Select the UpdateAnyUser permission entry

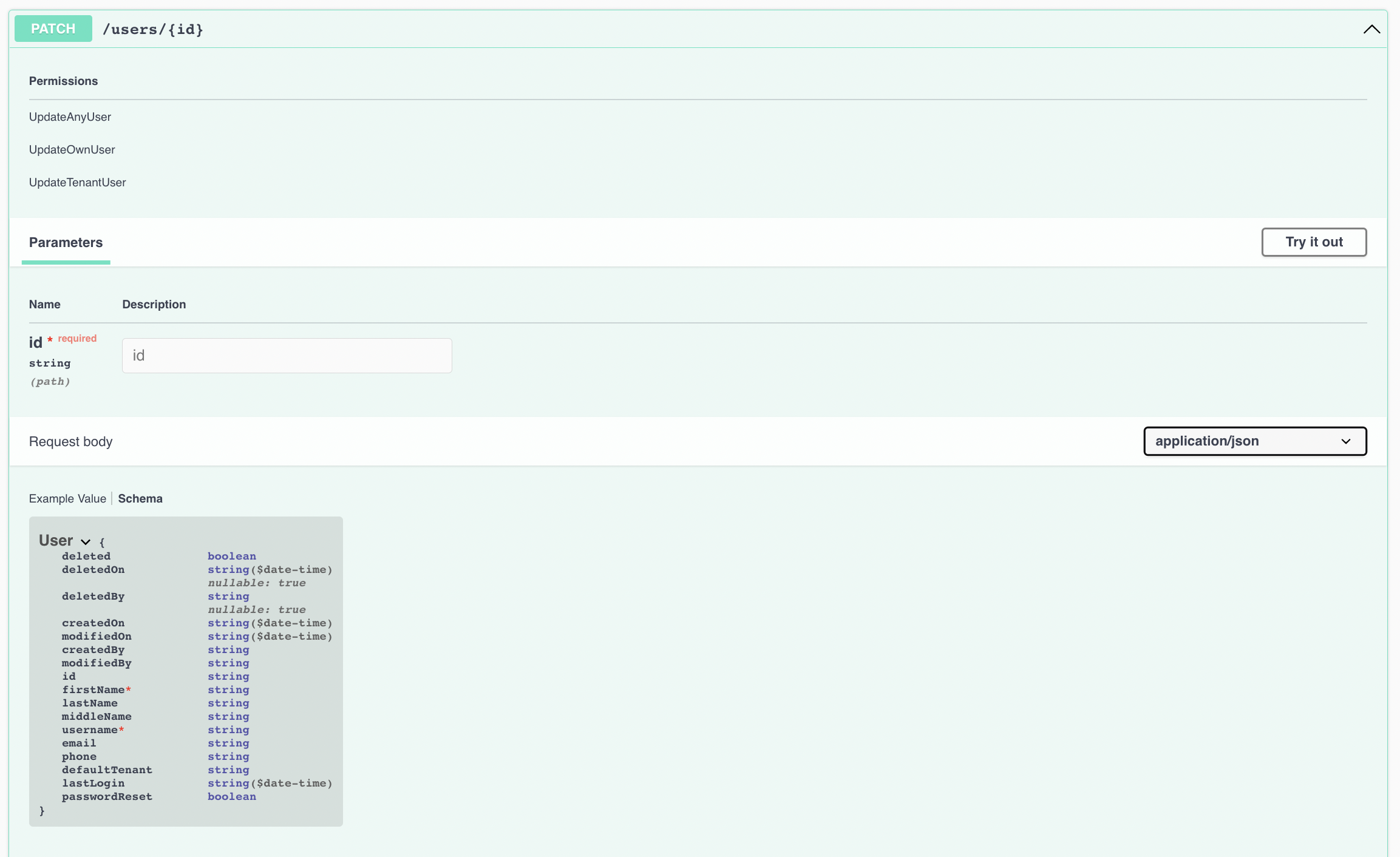click(x=70, y=117)
